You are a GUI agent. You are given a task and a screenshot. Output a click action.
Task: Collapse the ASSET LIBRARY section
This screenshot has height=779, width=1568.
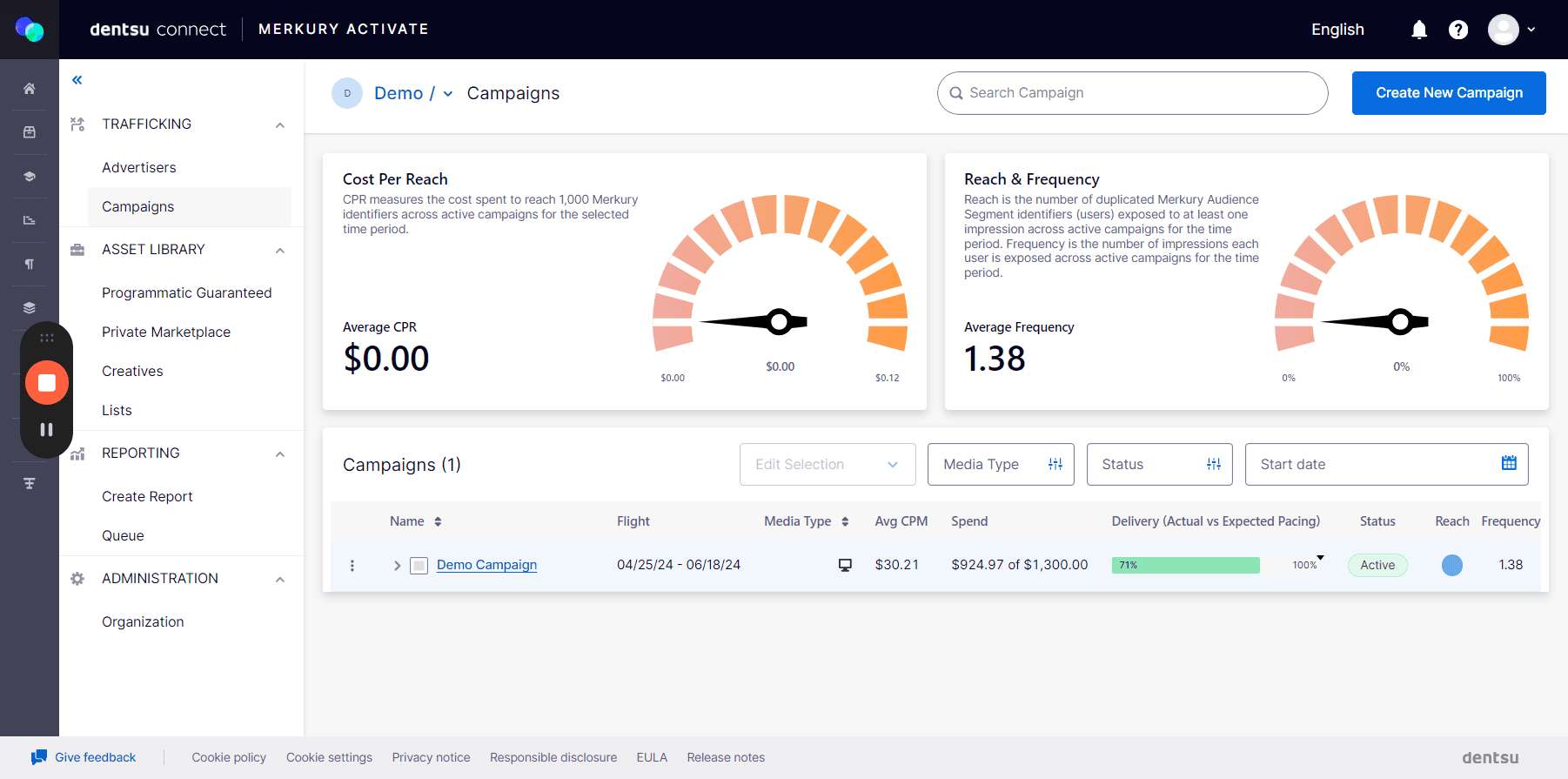coord(280,251)
